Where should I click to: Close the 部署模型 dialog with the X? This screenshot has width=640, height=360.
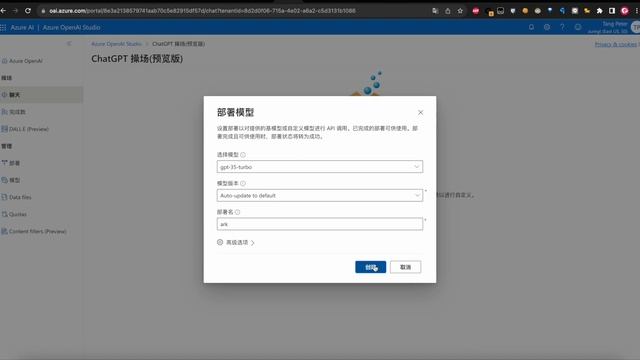[x=420, y=112]
